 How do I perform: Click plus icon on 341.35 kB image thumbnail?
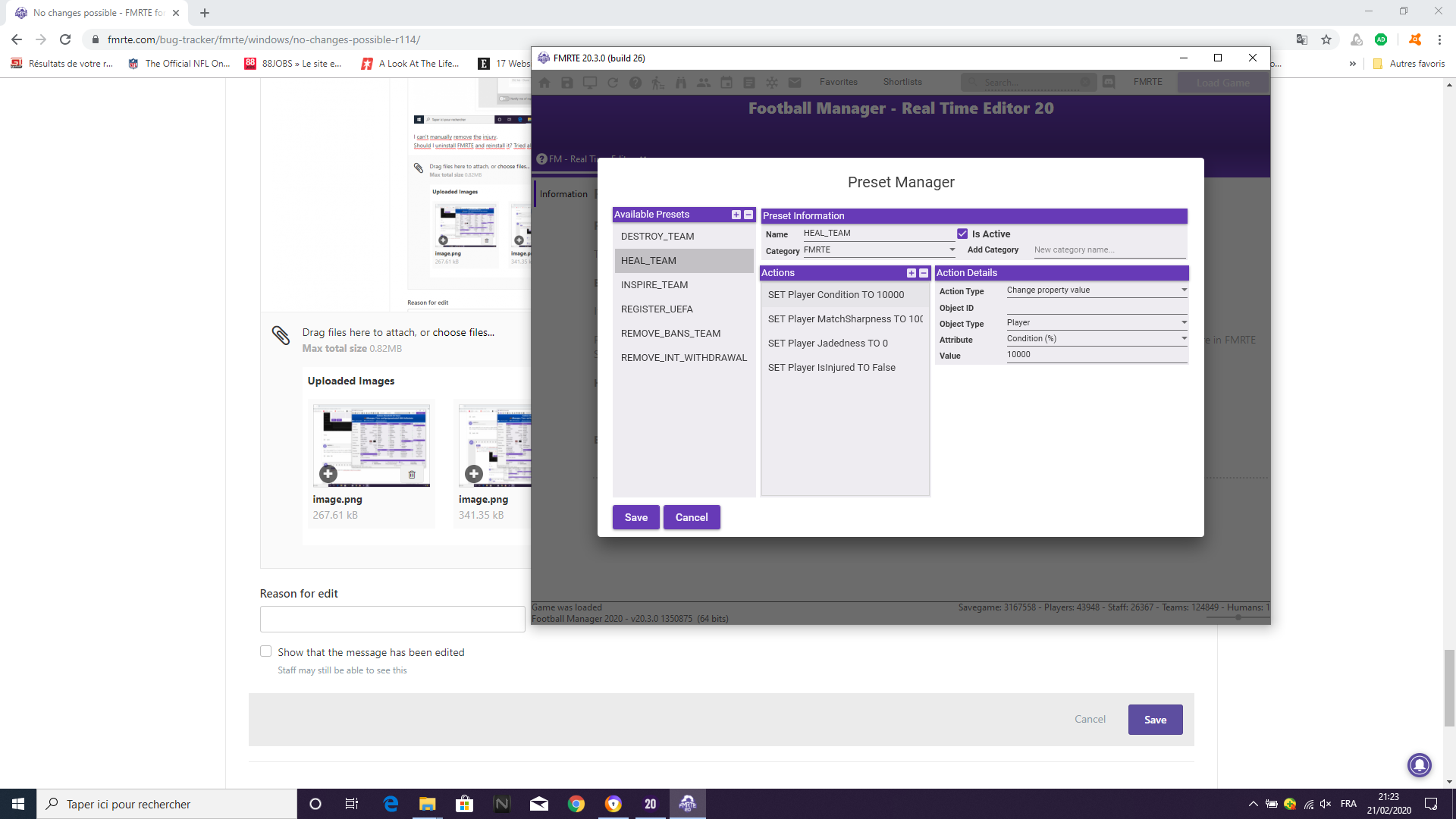(x=474, y=474)
